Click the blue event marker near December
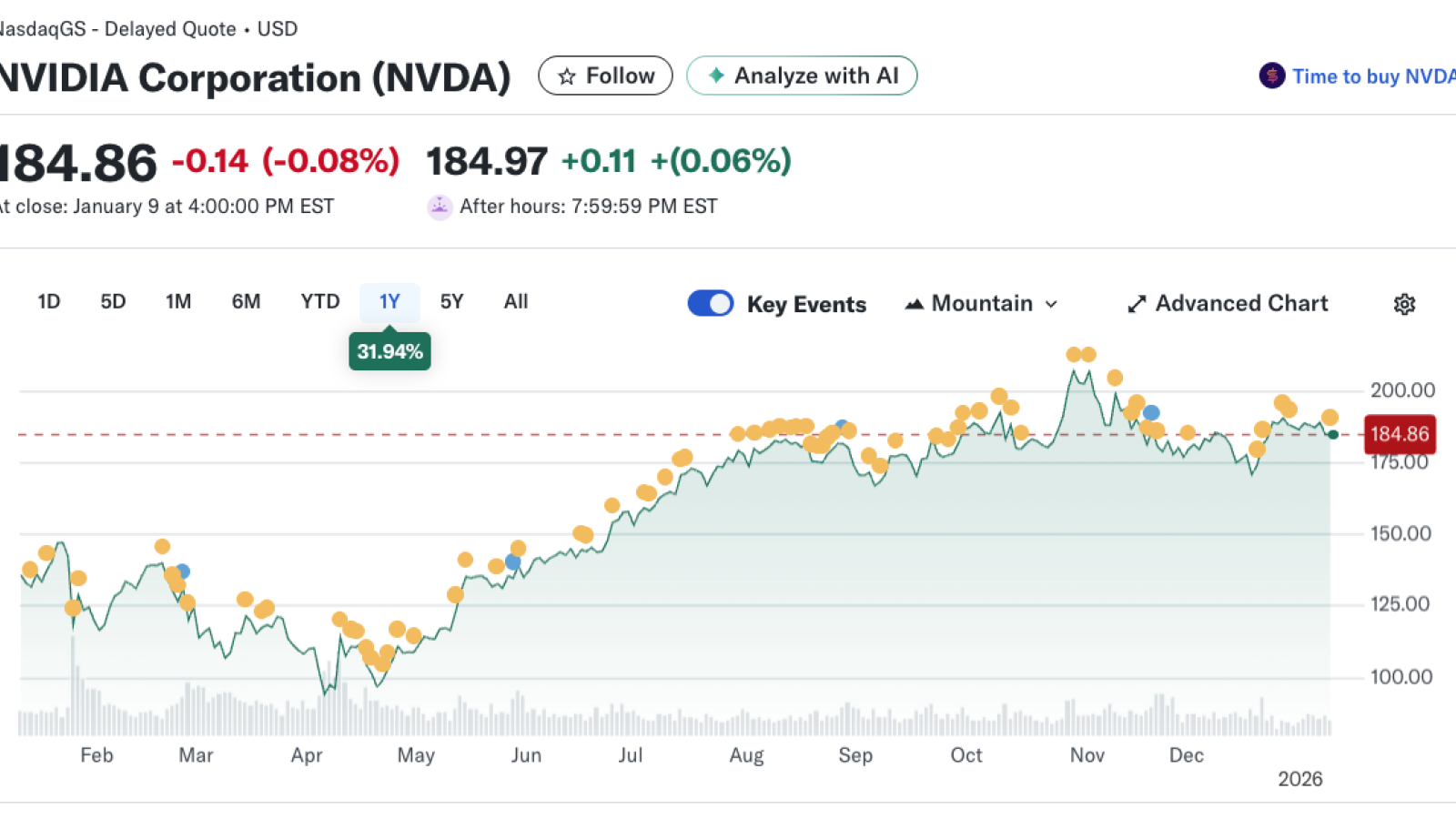Viewport: 1456px width, 819px height. tap(1151, 413)
